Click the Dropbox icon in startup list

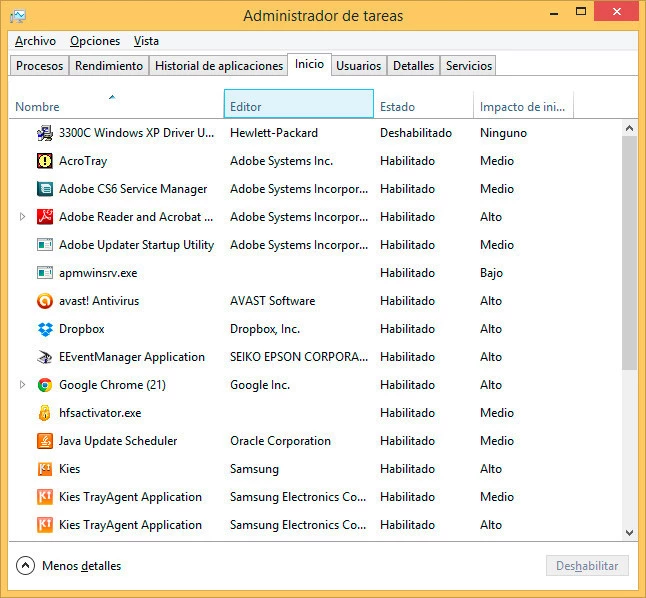pyautogui.click(x=45, y=329)
